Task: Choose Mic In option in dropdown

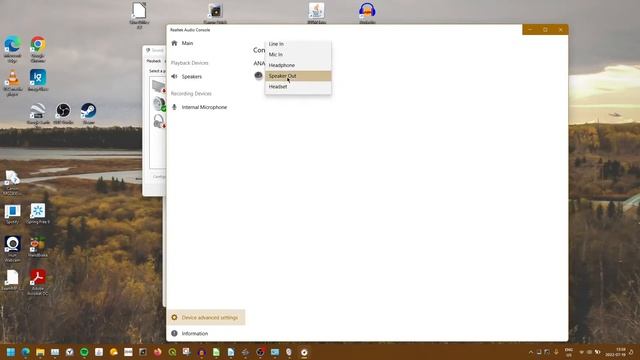Action: point(298,55)
